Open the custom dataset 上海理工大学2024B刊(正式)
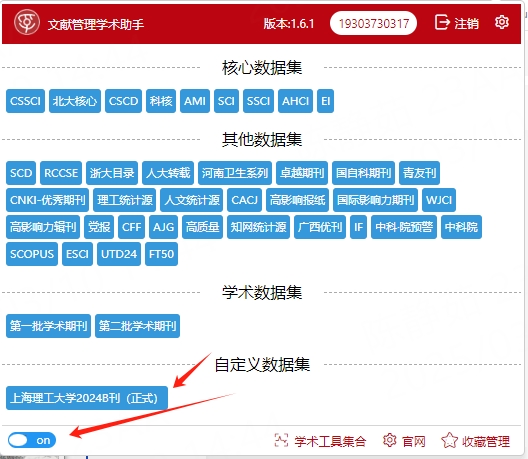528x459 pixels. 87,398
